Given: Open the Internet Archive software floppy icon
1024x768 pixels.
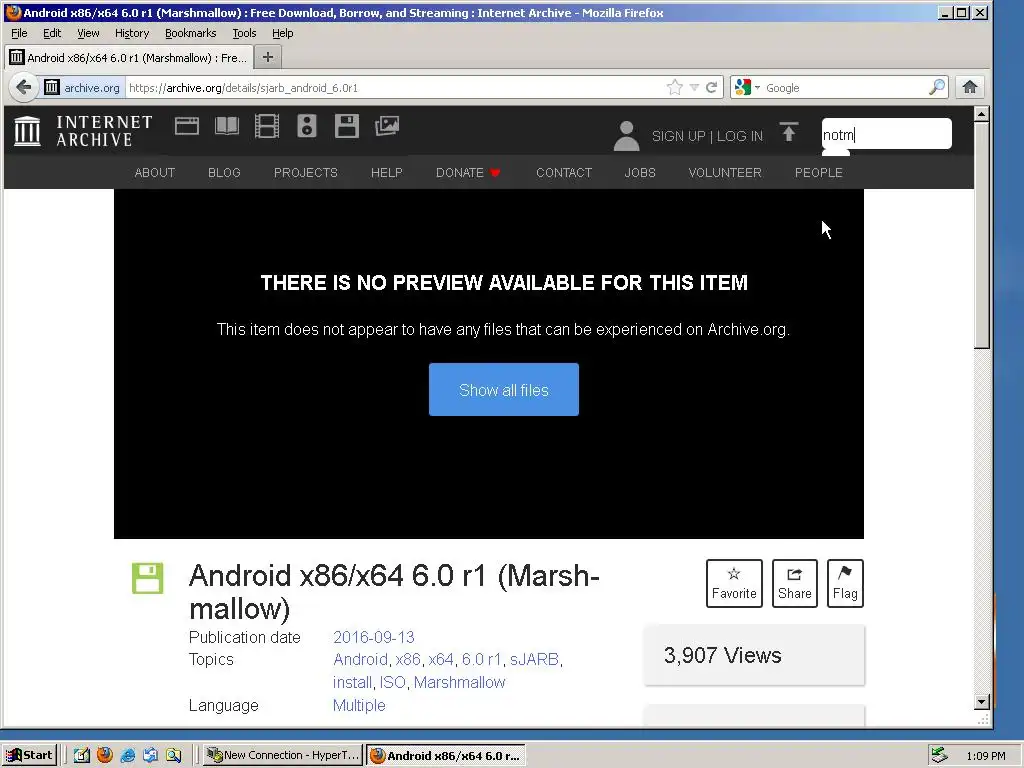Looking at the screenshot, I should pos(346,126).
